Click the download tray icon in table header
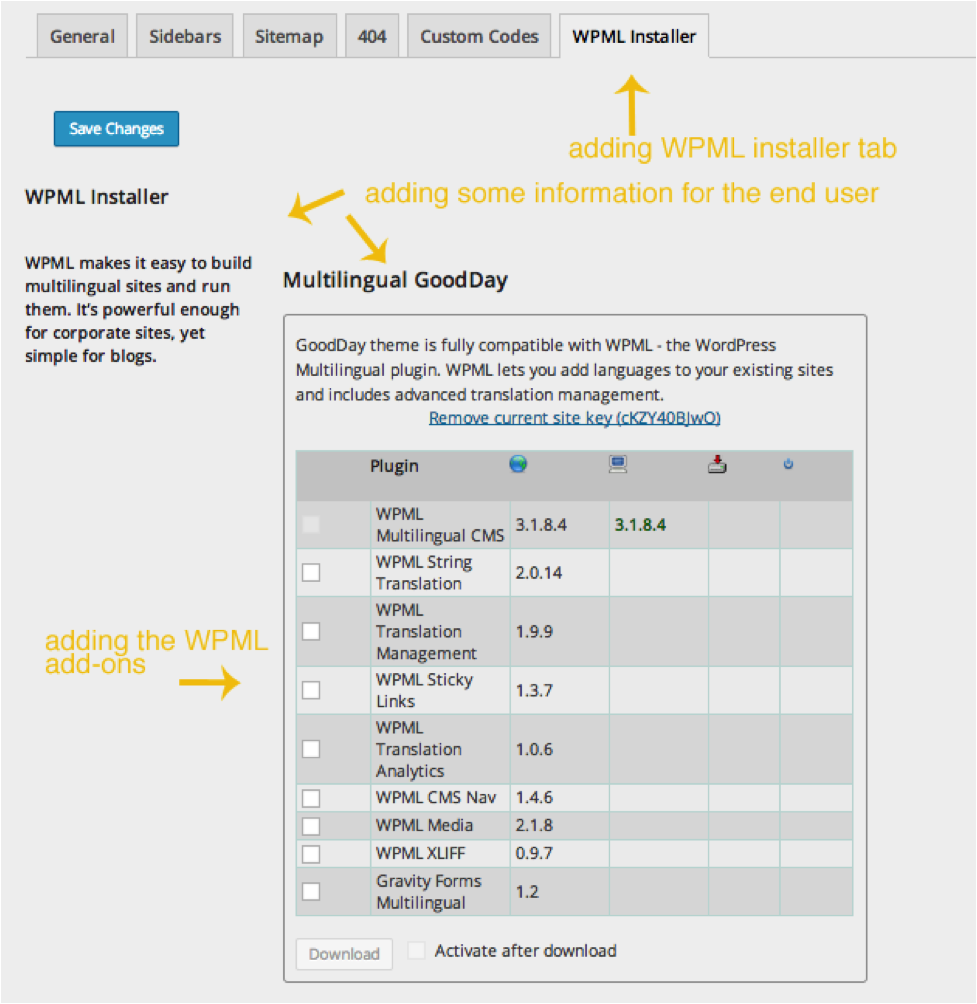The width and height of the screenshot is (977, 1004). click(x=717, y=464)
